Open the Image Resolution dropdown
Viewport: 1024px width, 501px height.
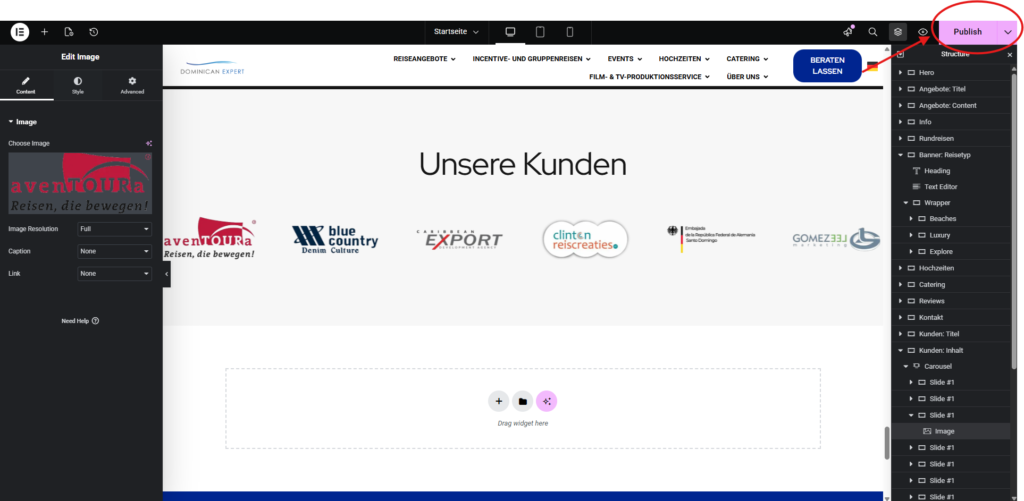pos(114,229)
